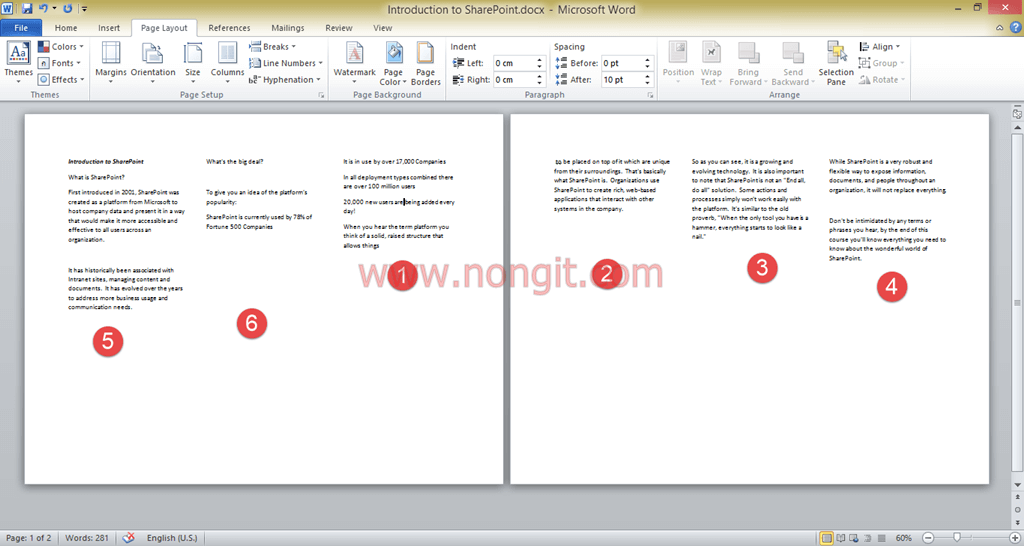Viewport: 1024px width, 546px height.
Task: Increase the Left indent with the up arrow
Action: pos(539,59)
